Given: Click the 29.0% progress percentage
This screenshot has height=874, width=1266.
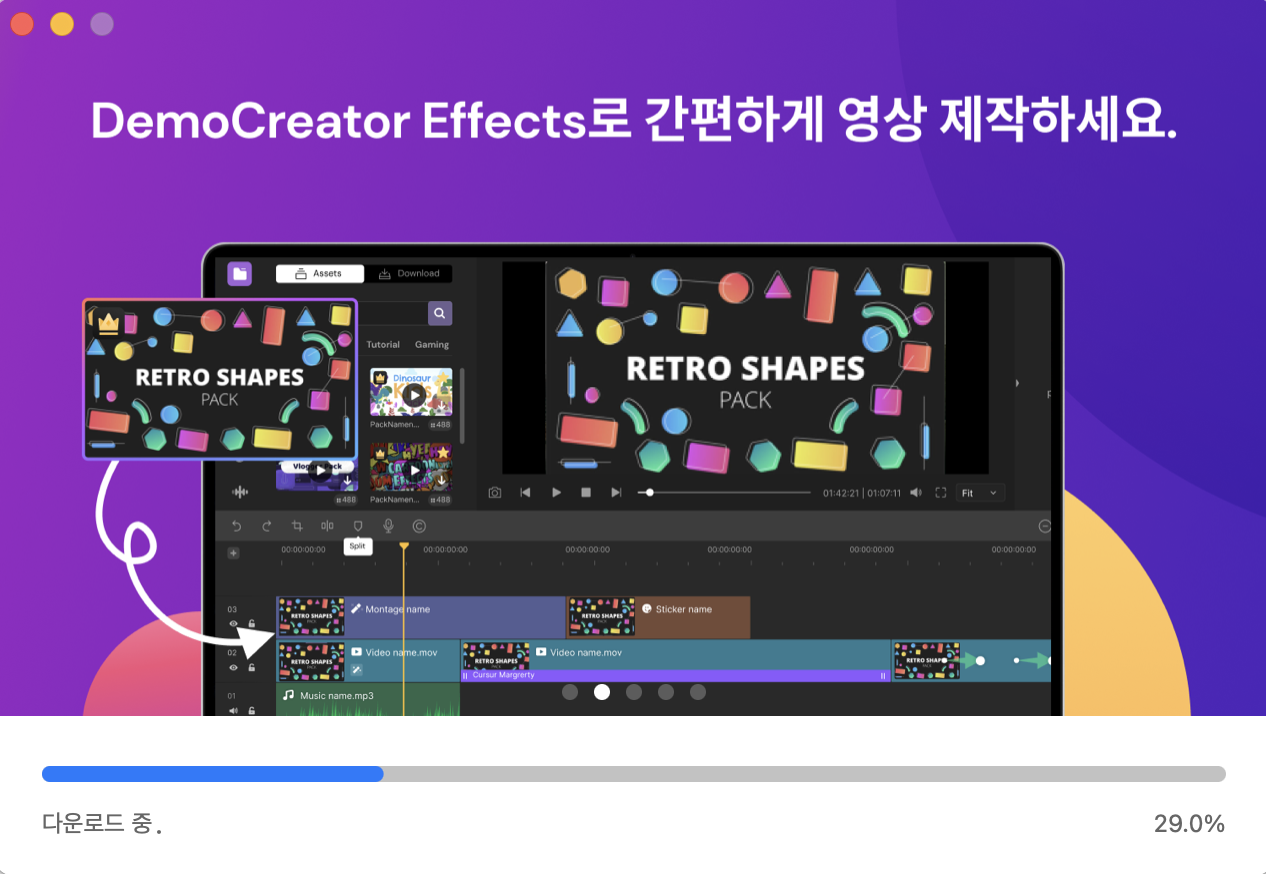Looking at the screenshot, I should pos(1189,824).
